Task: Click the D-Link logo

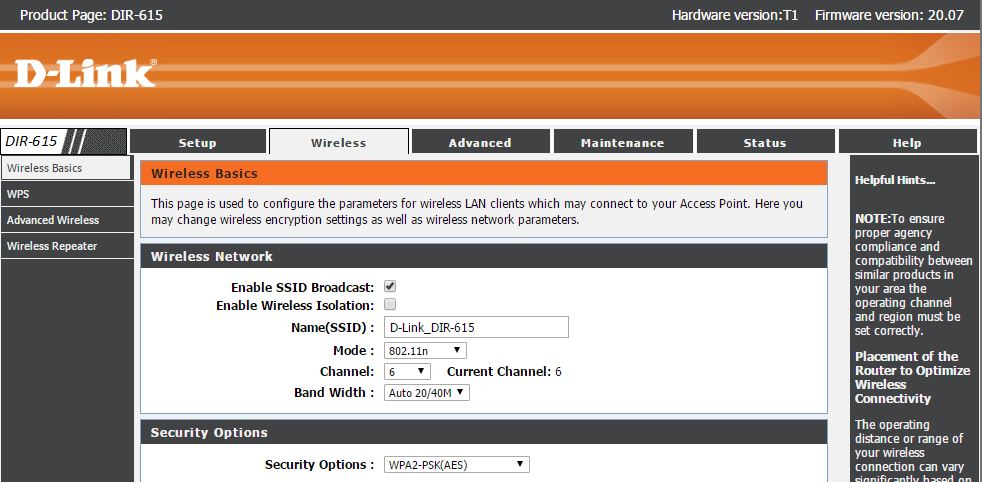Action: (85, 73)
